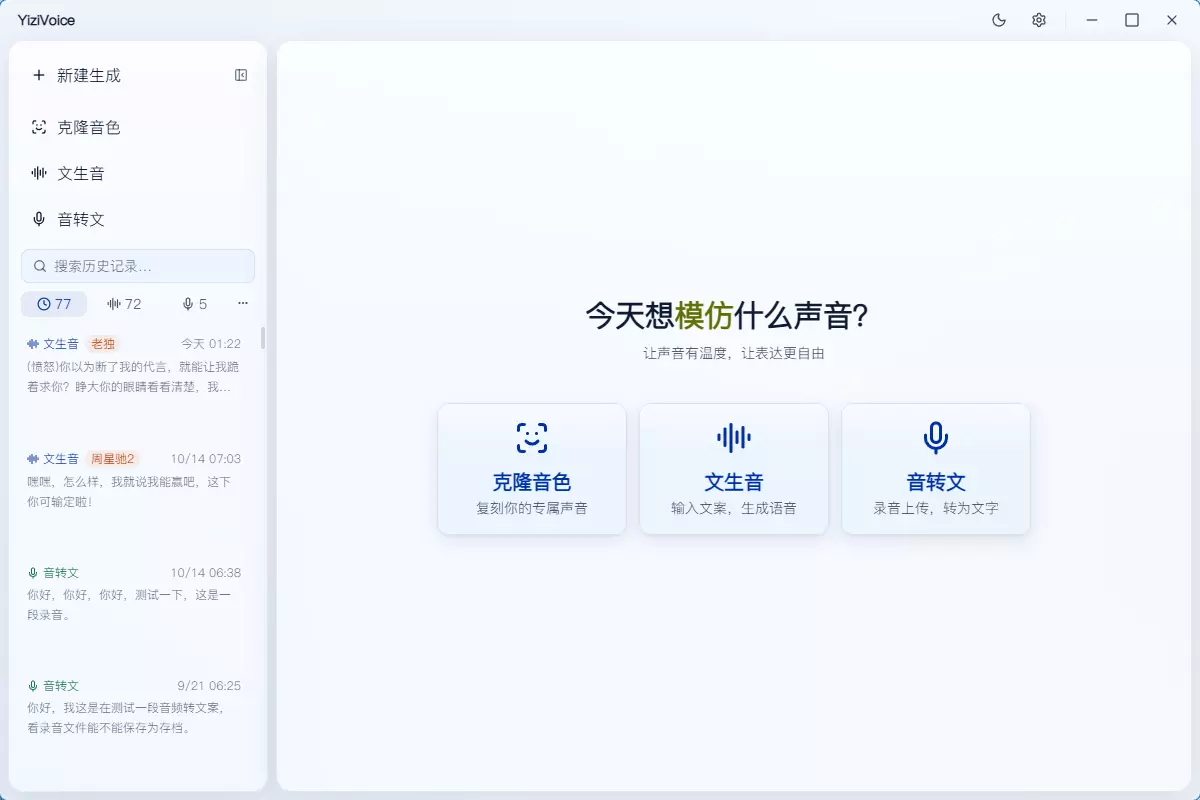Viewport: 1200px width, 800px height.
Task: Click 文生音 card waveform icon
Action: [x=734, y=437]
